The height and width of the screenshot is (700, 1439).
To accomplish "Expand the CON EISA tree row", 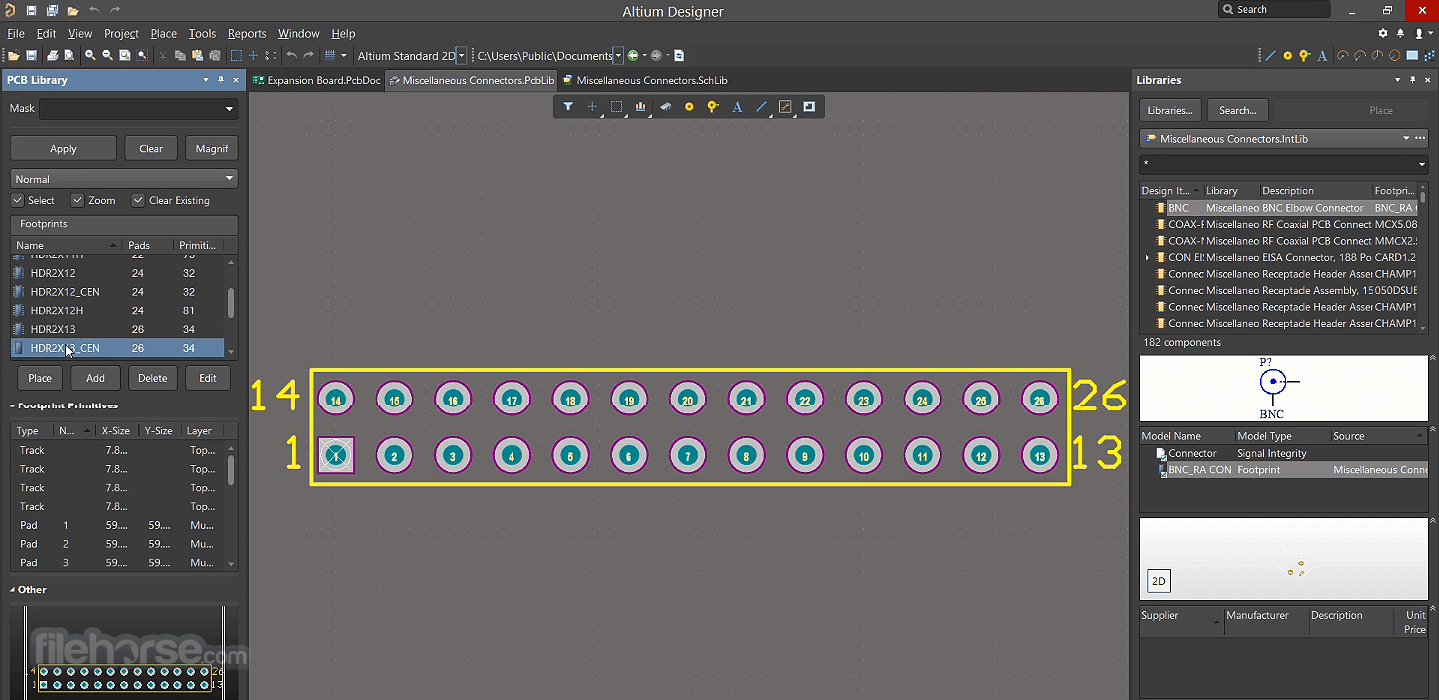I will click(x=1147, y=258).
